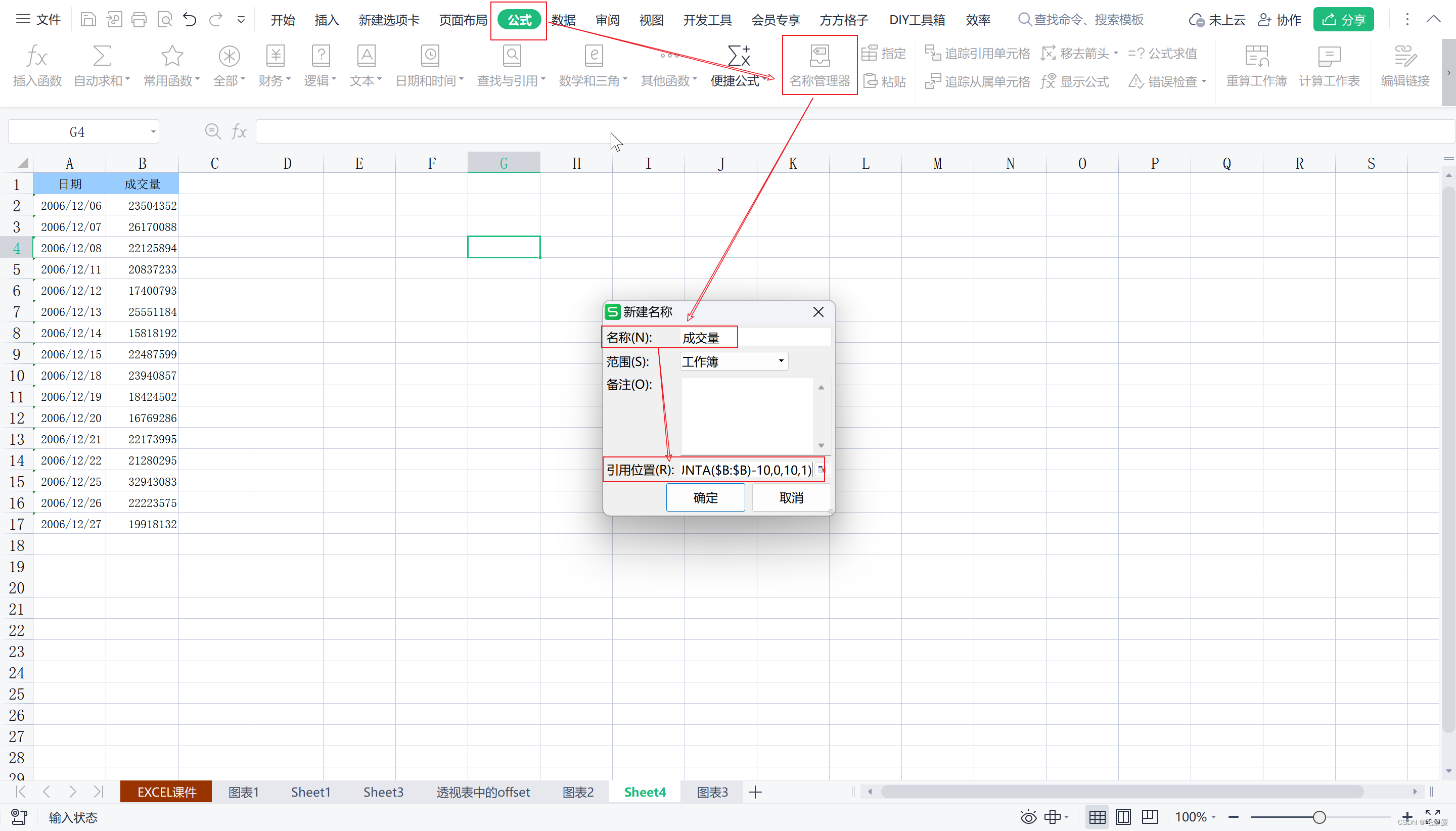Open Common Functions (常用函数) star icon

[x=171, y=66]
